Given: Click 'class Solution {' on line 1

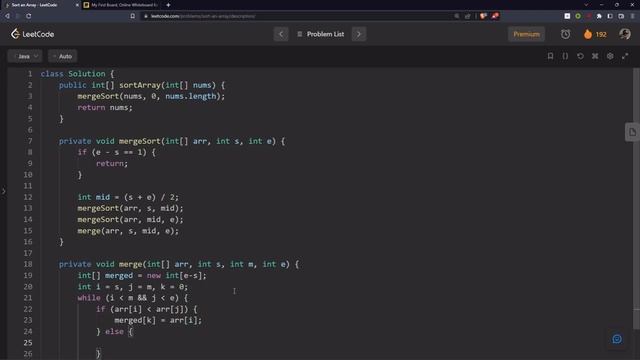Looking at the screenshot, I should (x=78, y=74).
